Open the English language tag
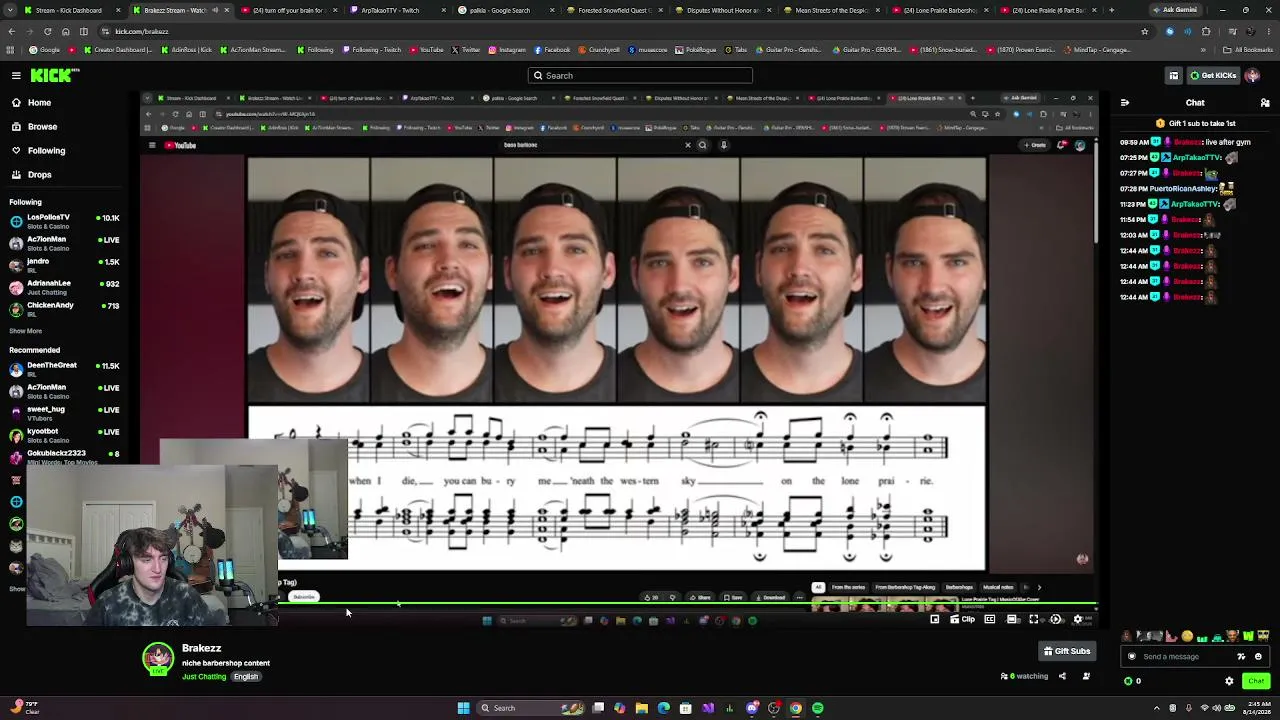Screen dimensions: 1280x720 tap(246, 677)
